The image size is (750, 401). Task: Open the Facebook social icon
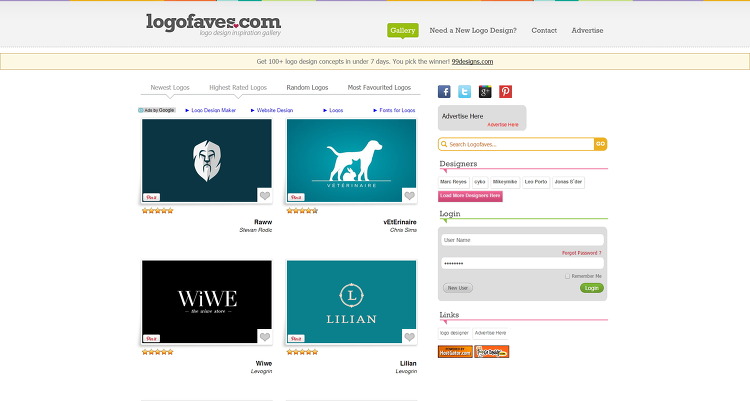[444, 91]
